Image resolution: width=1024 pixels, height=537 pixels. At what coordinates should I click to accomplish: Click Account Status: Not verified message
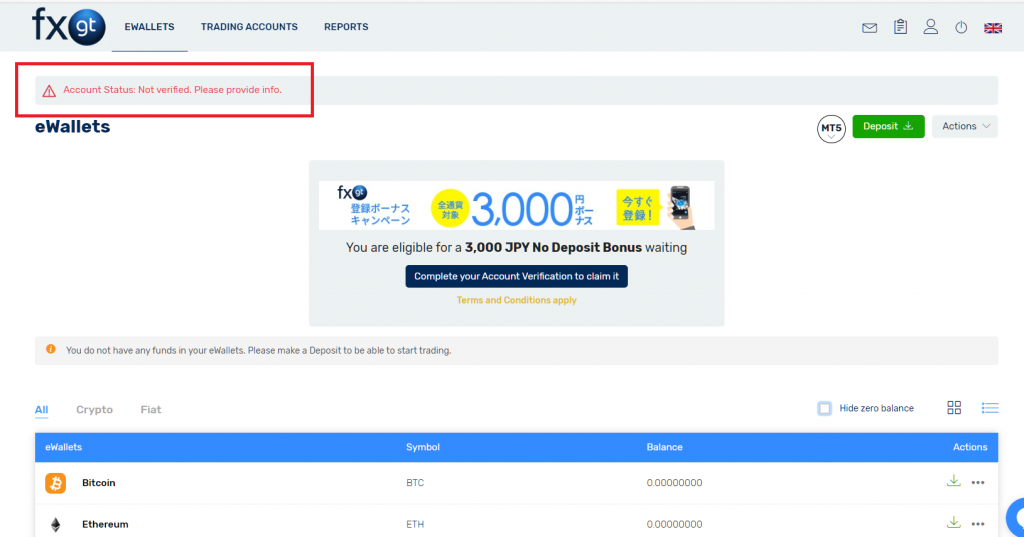click(x=172, y=90)
